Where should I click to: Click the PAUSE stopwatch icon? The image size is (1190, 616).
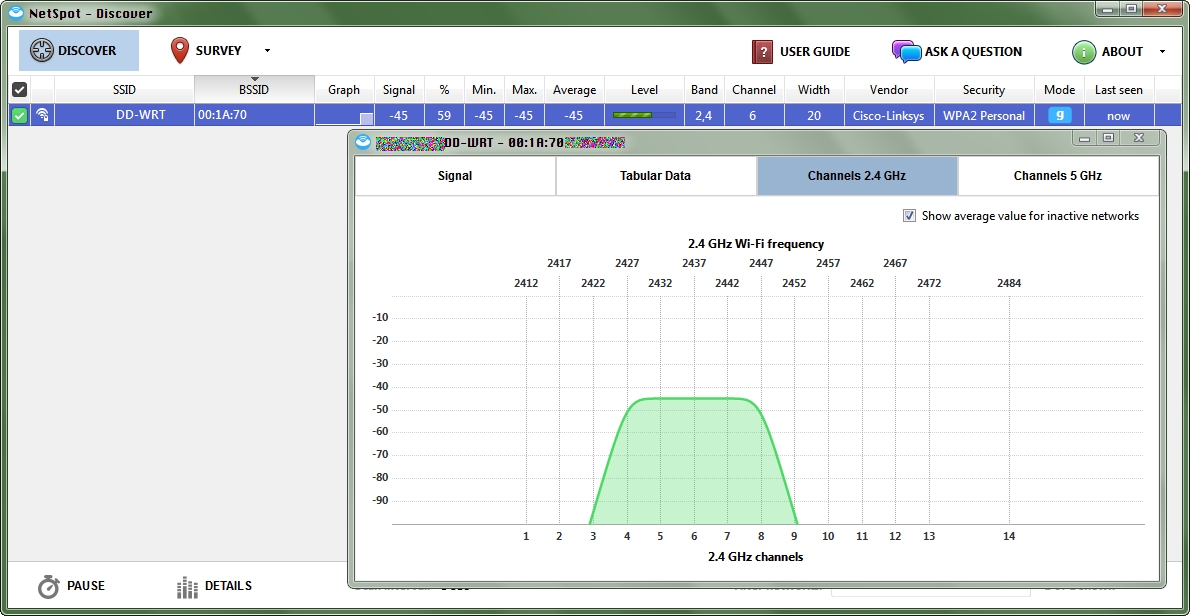pyautogui.click(x=49, y=586)
